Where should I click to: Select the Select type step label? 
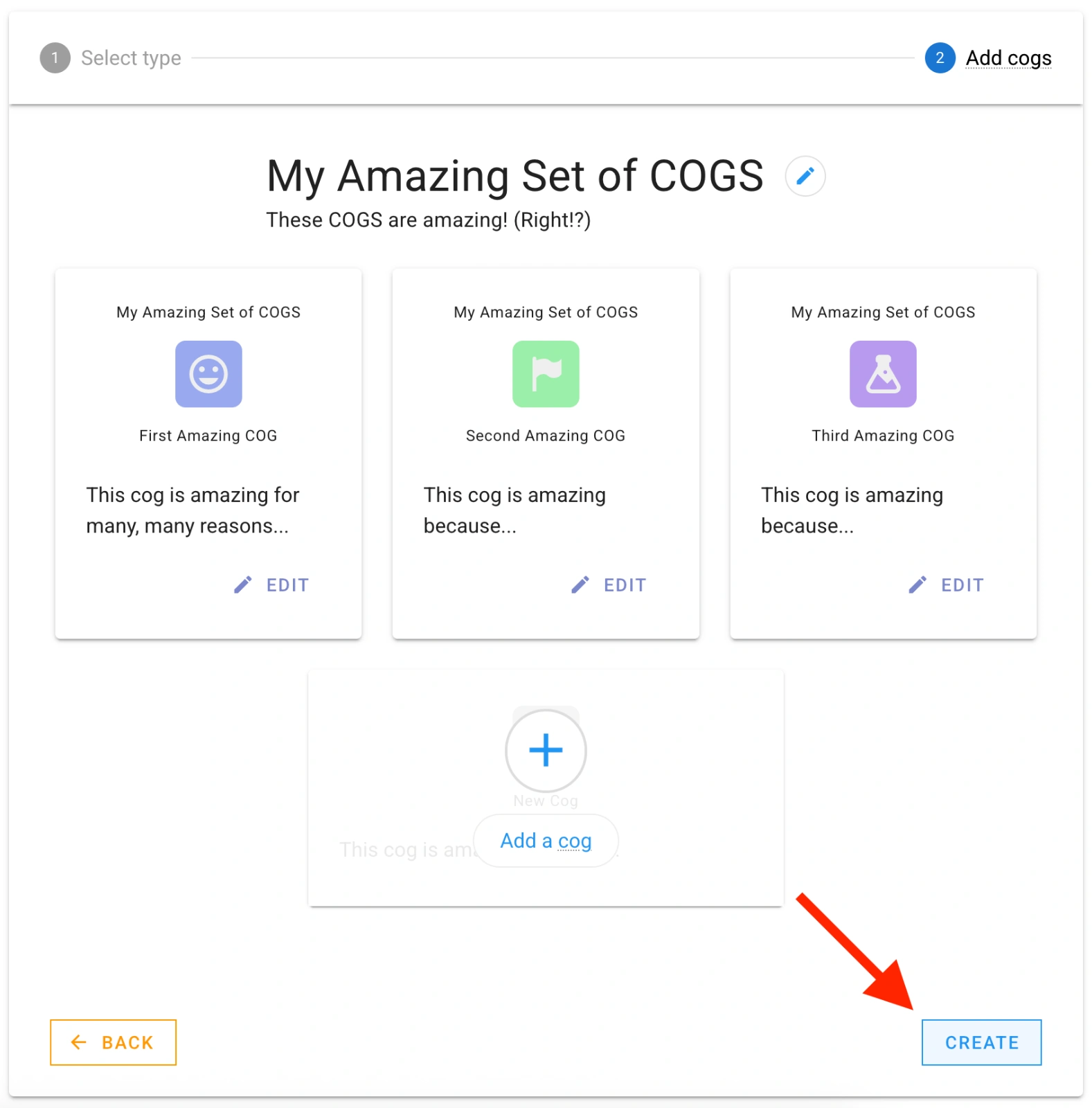130,58
